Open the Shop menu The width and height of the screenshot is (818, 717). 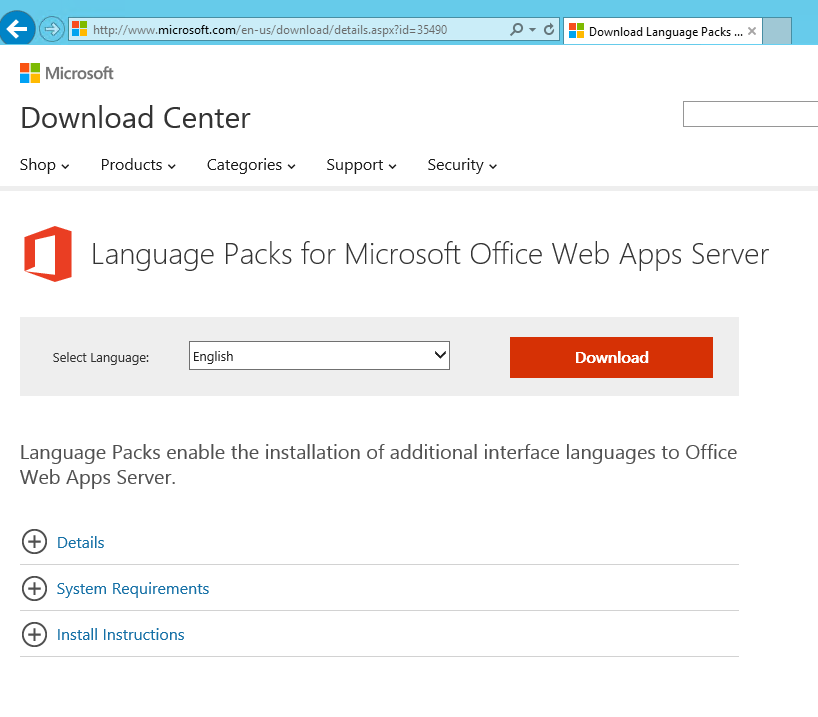point(44,165)
